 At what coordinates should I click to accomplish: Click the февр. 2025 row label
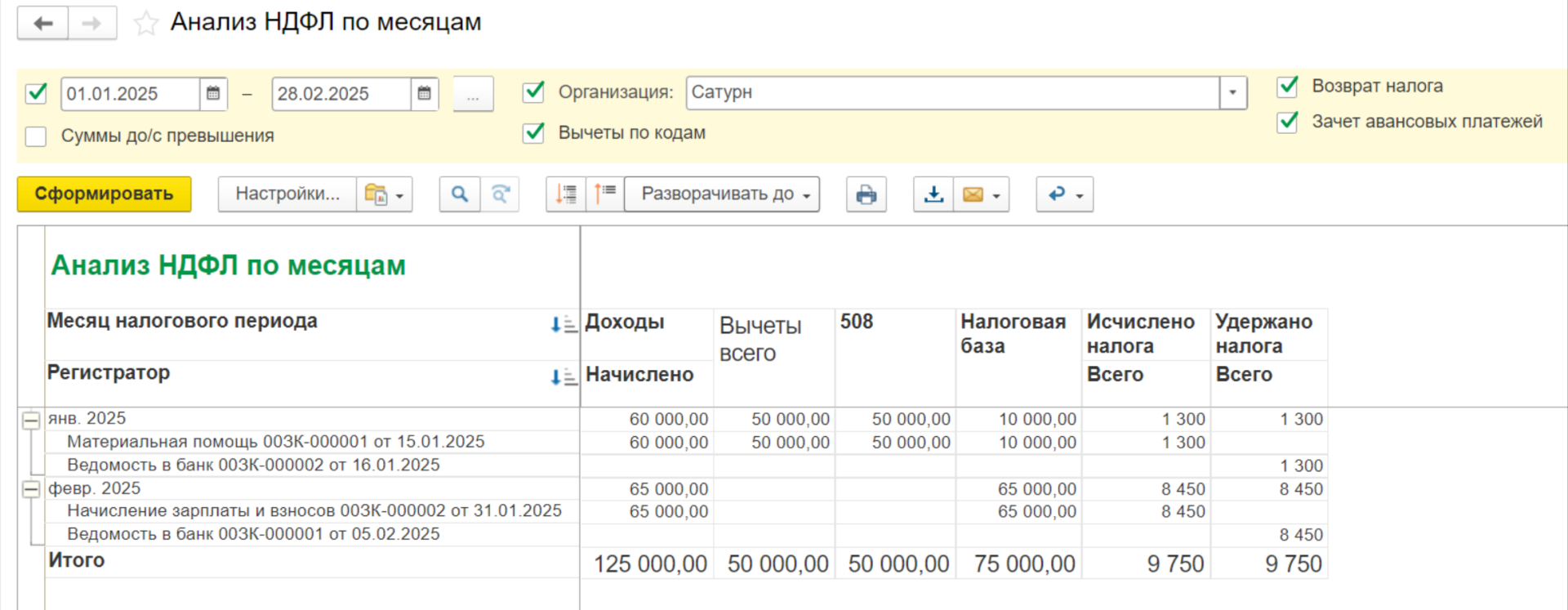point(94,488)
